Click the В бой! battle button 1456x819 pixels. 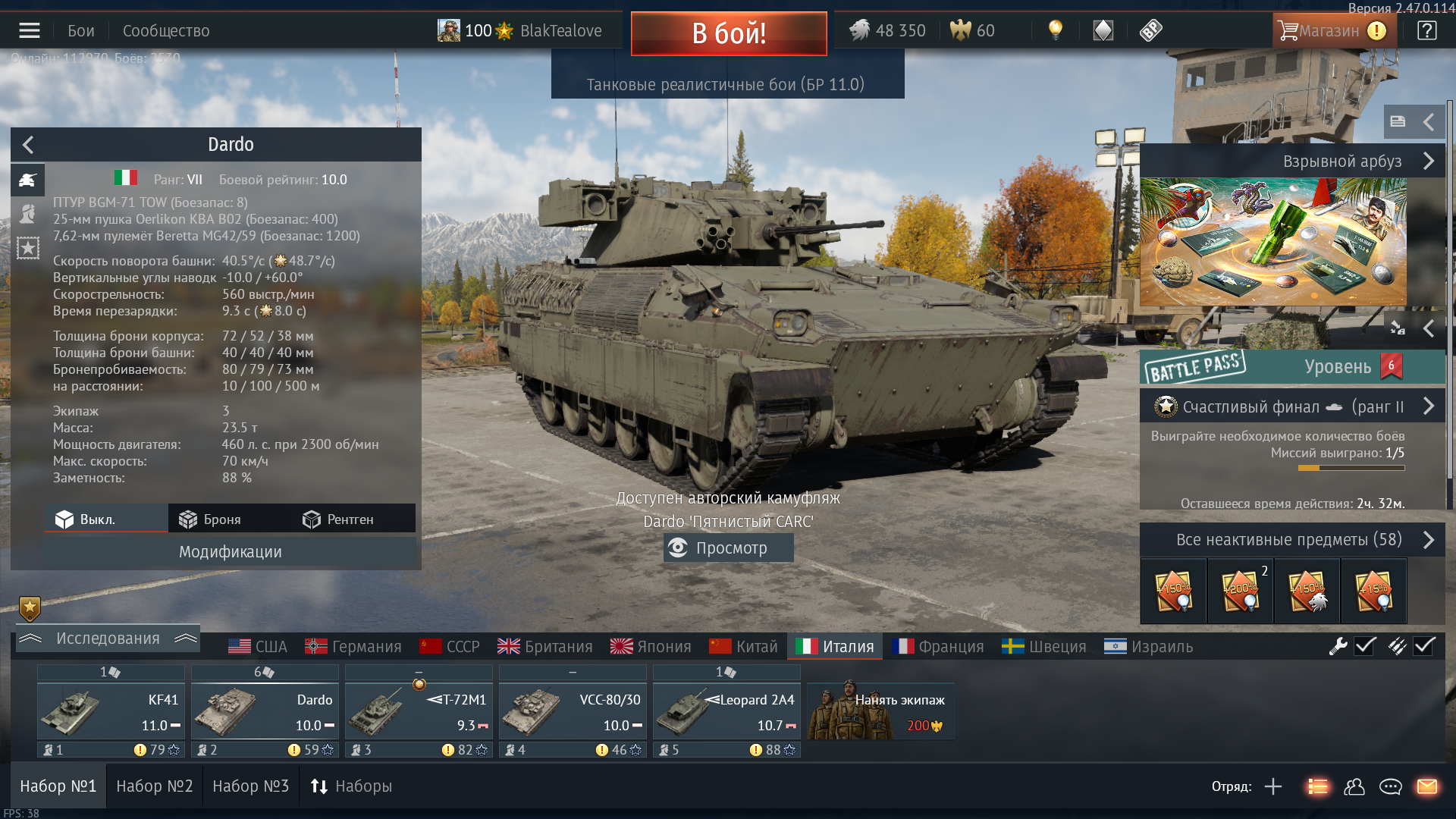click(x=729, y=33)
